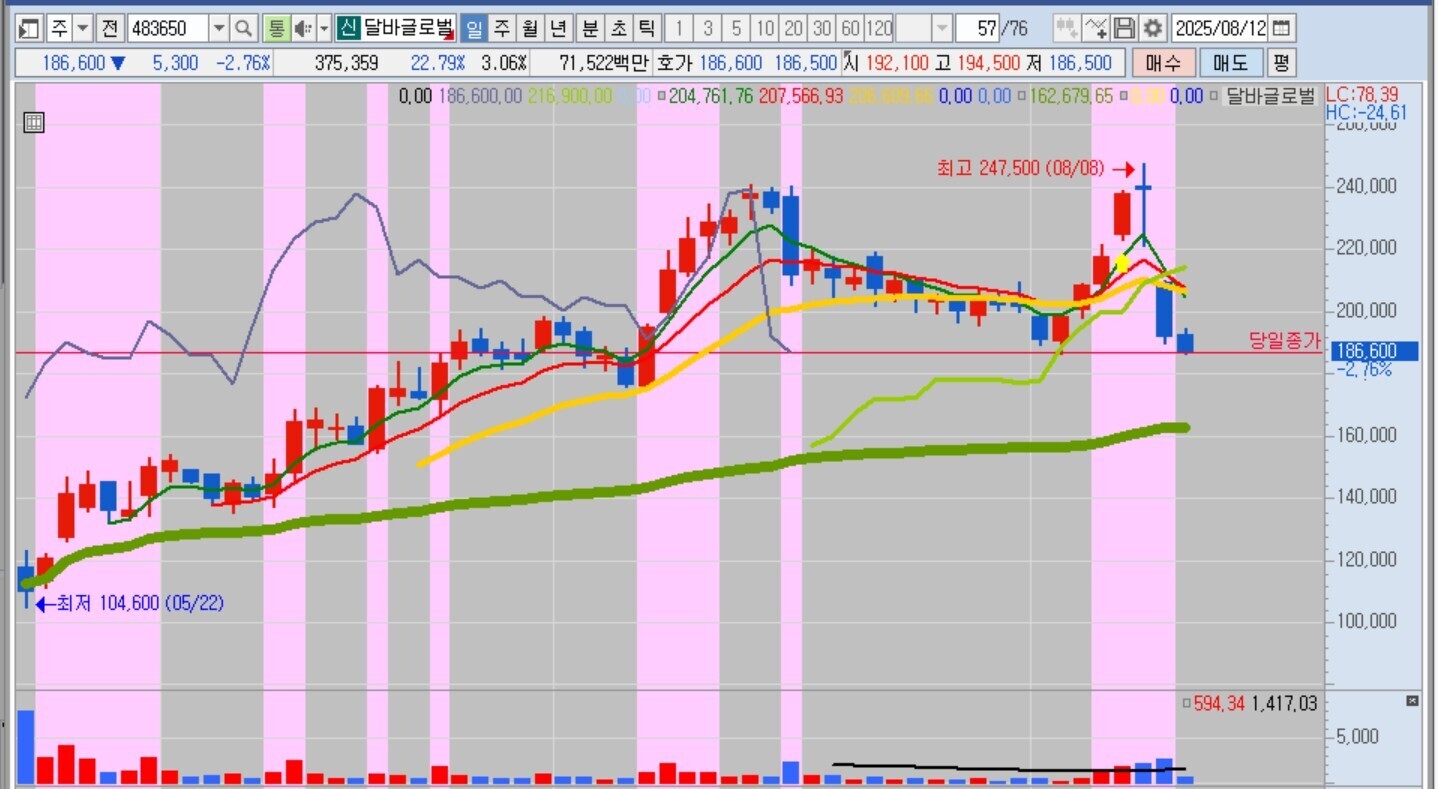Image resolution: width=1438 pixels, height=789 pixels.
Task: Open chart settings gear icon
Action: tap(1154, 28)
